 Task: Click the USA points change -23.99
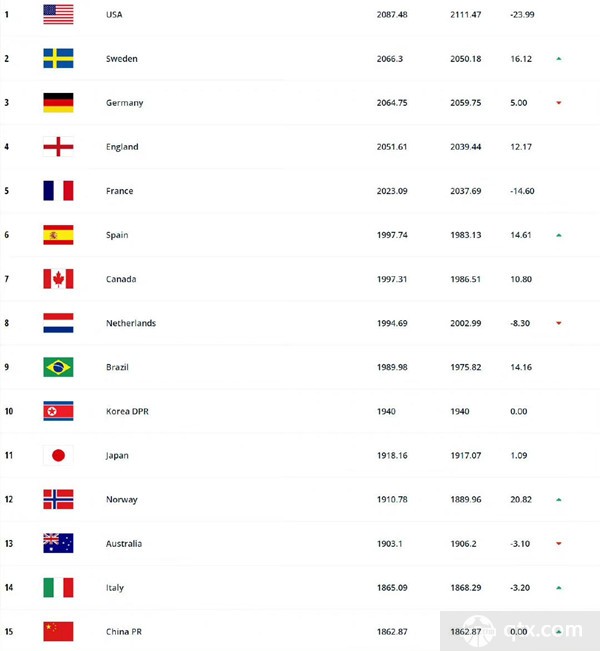522,15
